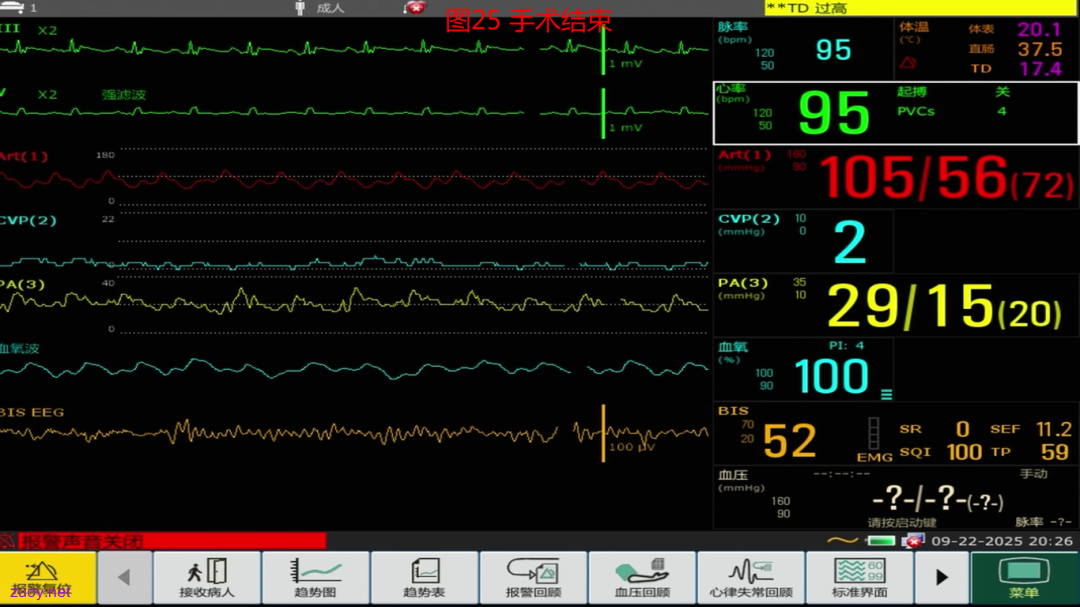Click the 强滤波 filter label on lead V

tap(124, 94)
